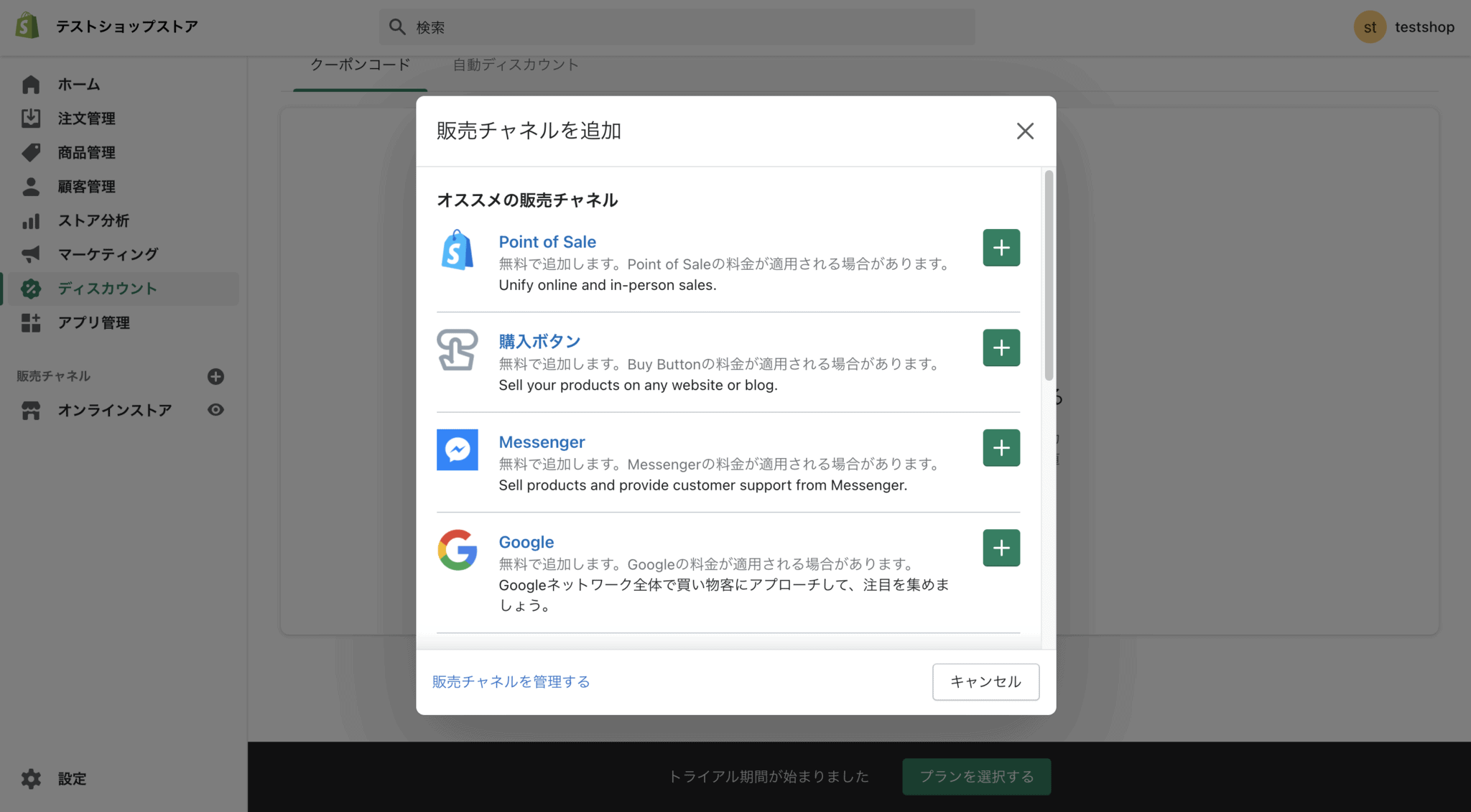This screenshot has width=1471, height=812.
Task: Go to アプリ管理 menu item
Action: point(93,323)
